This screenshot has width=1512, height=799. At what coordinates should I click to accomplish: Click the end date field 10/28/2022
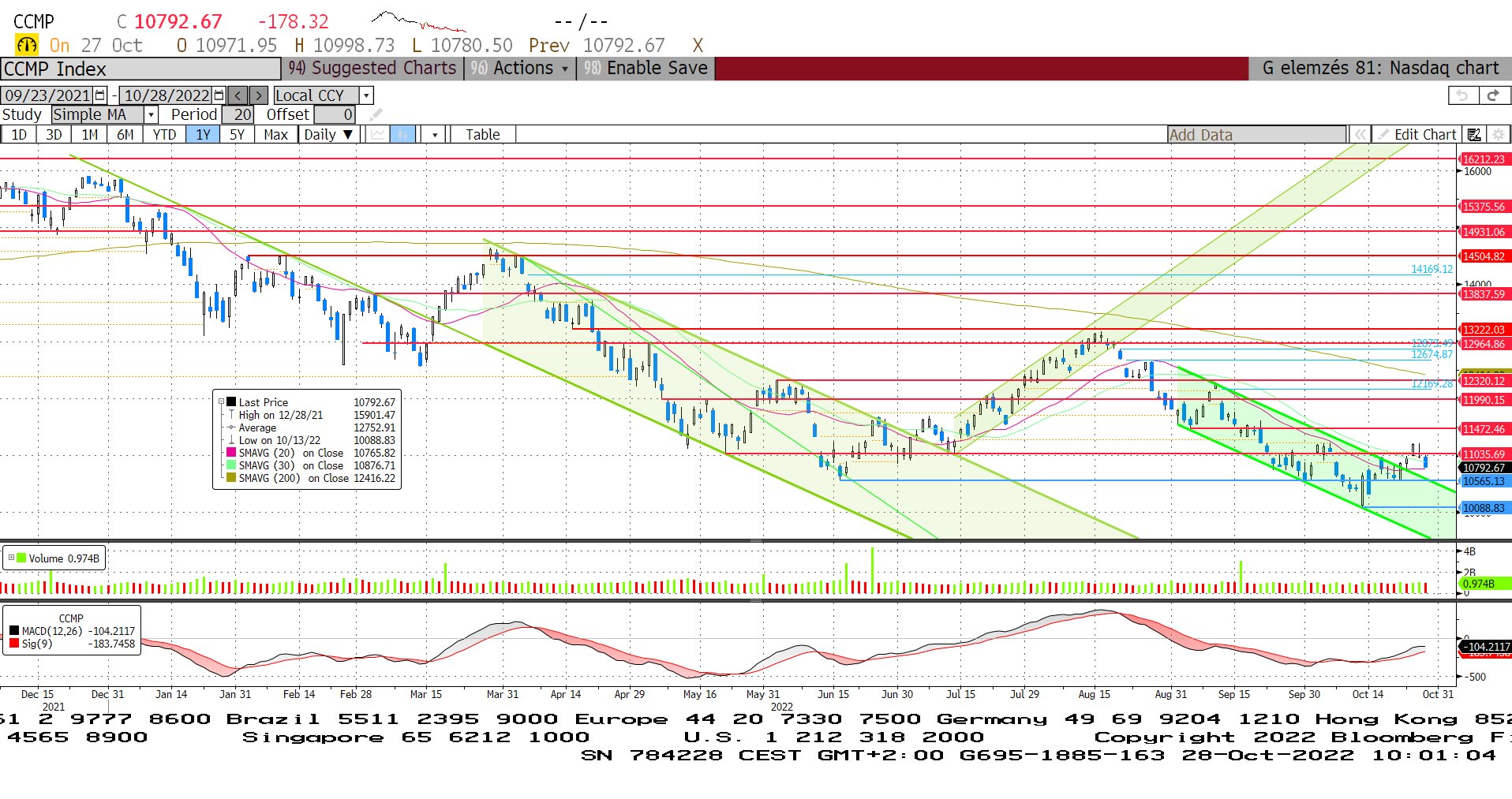[x=167, y=95]
